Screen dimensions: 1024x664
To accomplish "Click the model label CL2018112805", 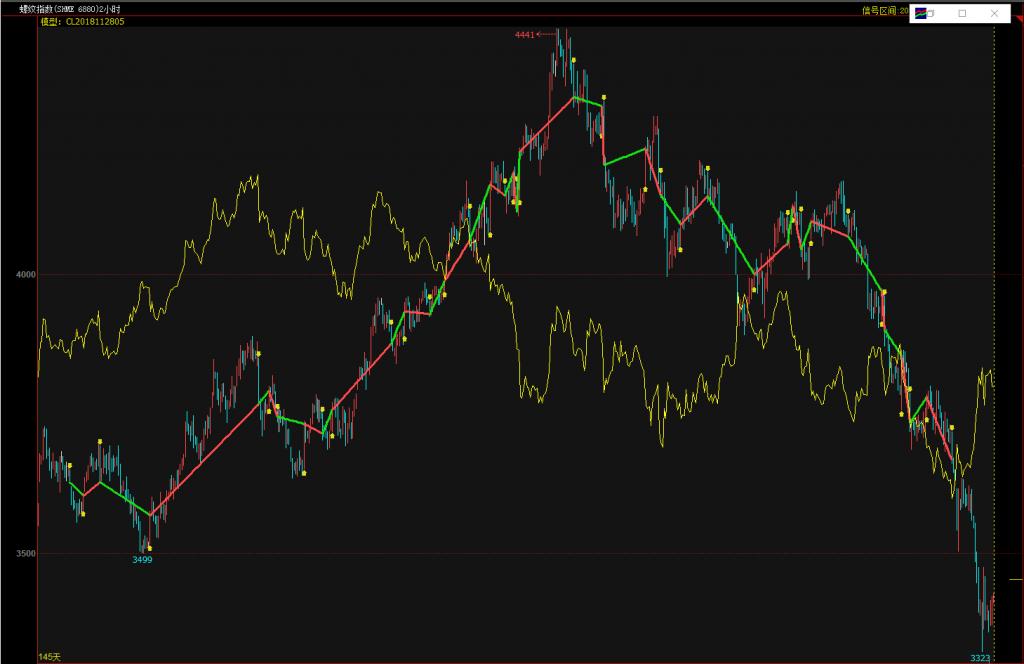I will pyautogui.click(x=82, y=22).
